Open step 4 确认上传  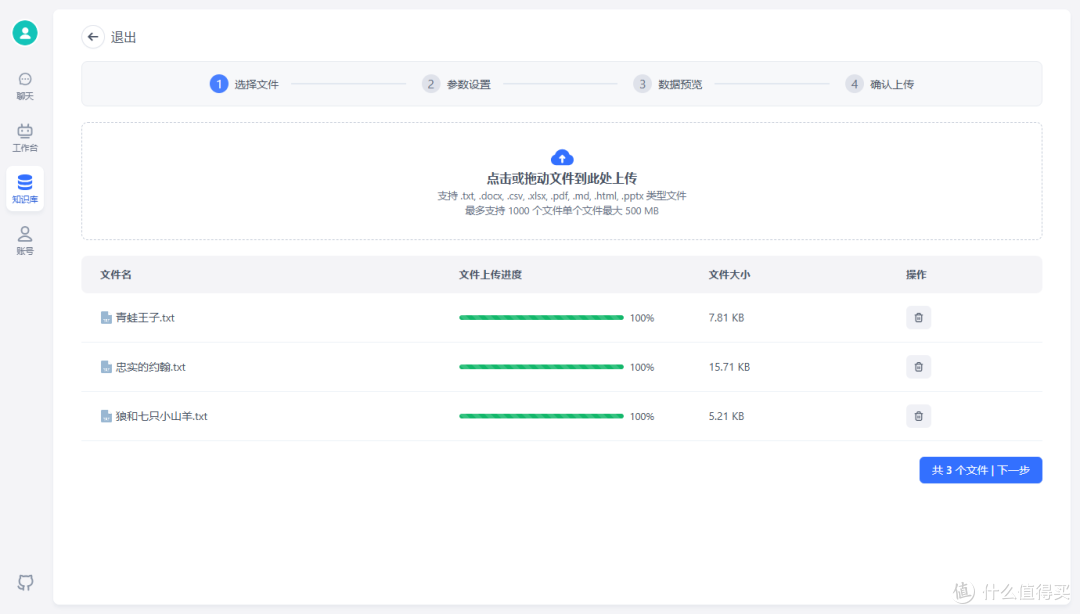pos(880,84)
